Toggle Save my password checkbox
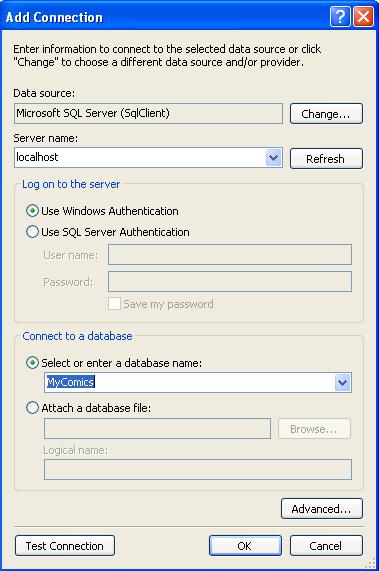The height and width of the screenshot is (571, 379). [114, 303]
